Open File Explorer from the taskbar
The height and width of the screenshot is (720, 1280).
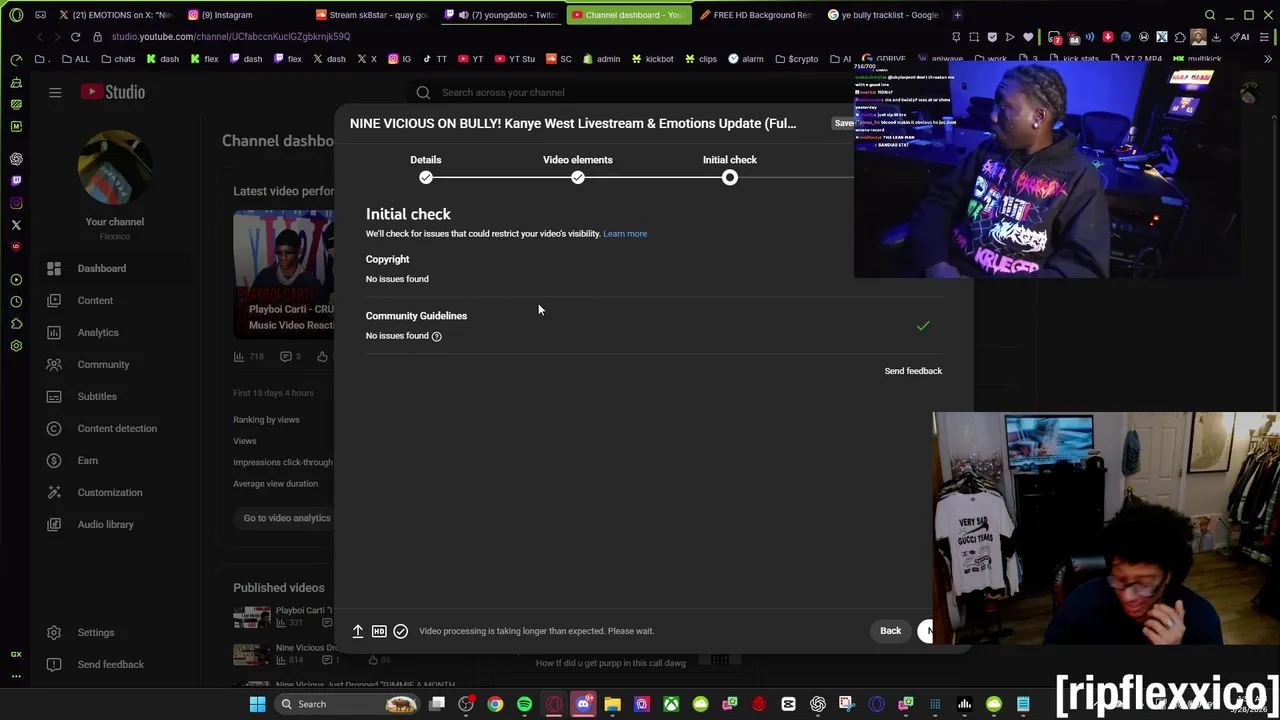click(x=612, y=704)
